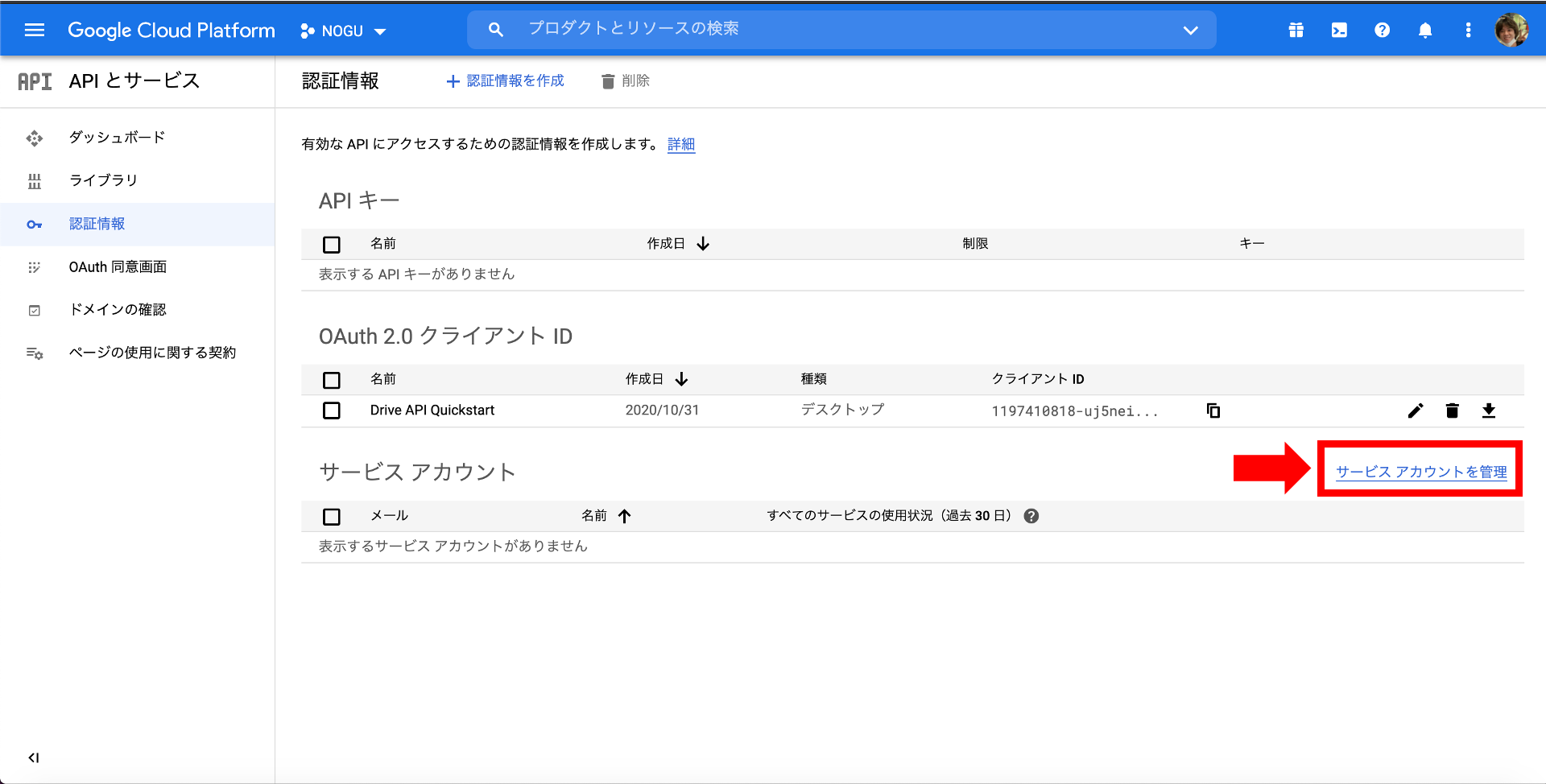Screen dimensions: 1546x784
Task: Toggle the OAuth client ID select-all checkbox
Action: 332,380
